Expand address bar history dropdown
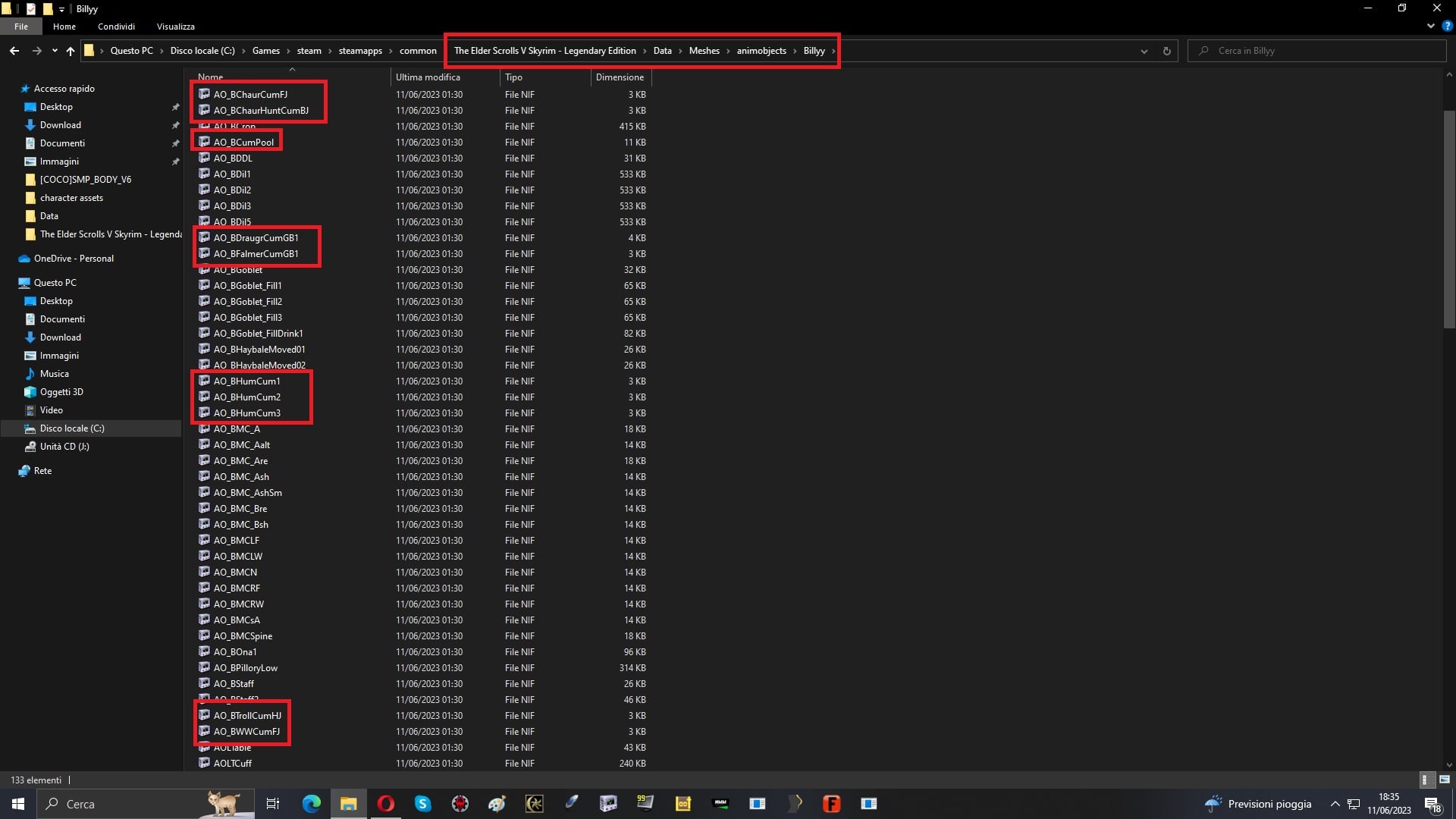1456x819 pixels. (x=1144, y=51)
